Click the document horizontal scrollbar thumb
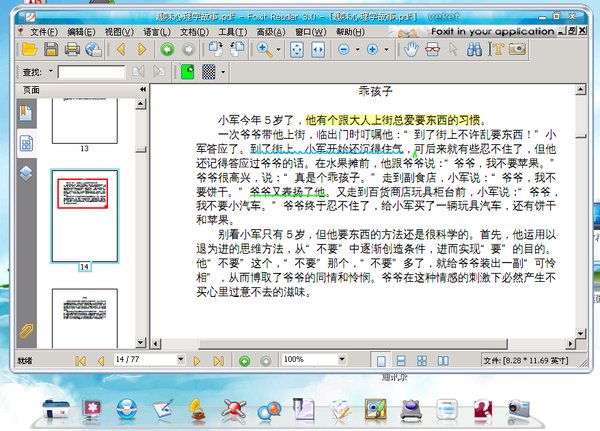The width and height of the screenshot is (600, 431). click(353, 343)
